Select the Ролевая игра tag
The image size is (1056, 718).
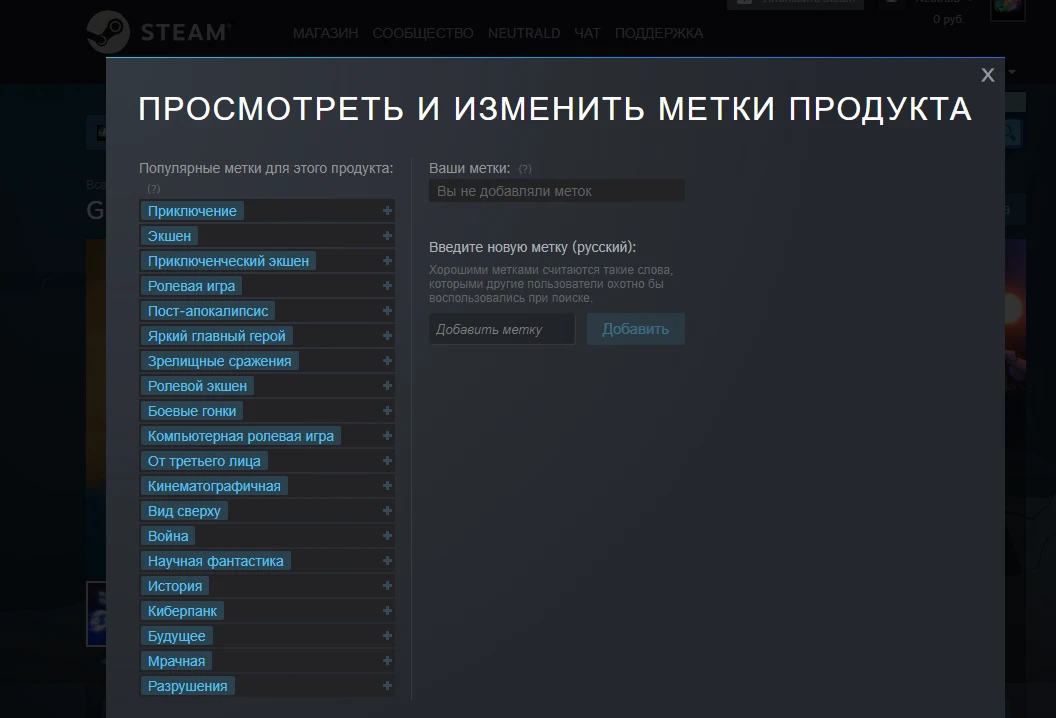191,286
